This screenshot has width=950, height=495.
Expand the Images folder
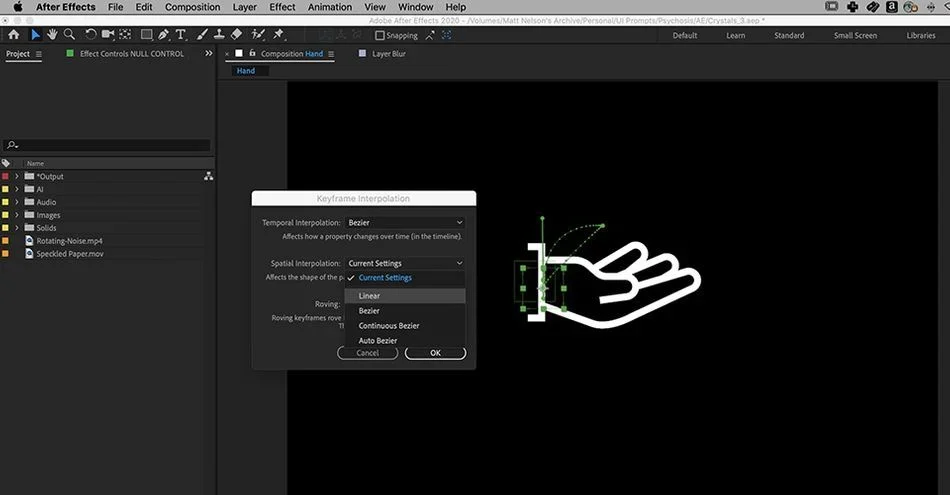(x=17, y=215)
